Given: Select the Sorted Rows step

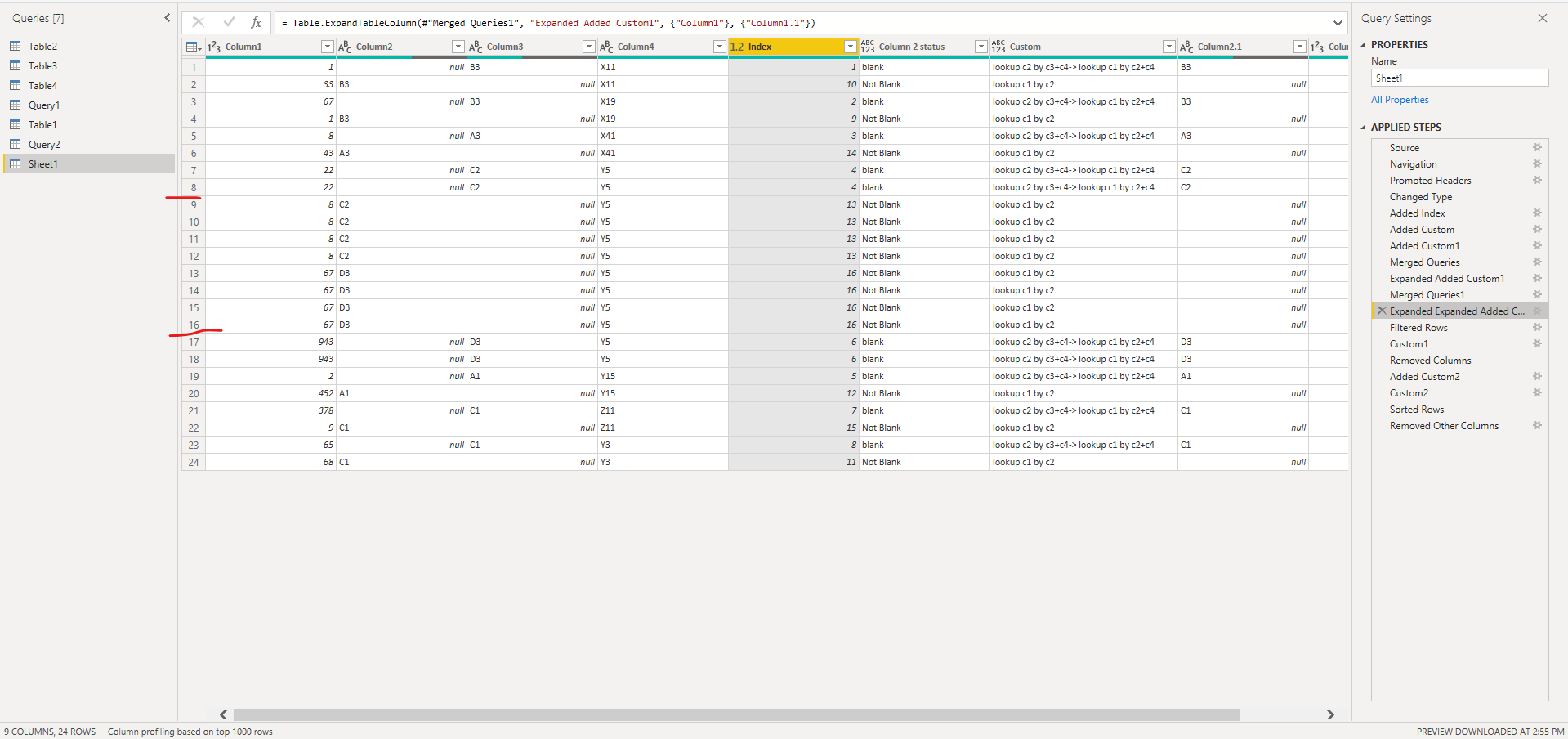Looking at the screenshot, I should (1417, 410).
